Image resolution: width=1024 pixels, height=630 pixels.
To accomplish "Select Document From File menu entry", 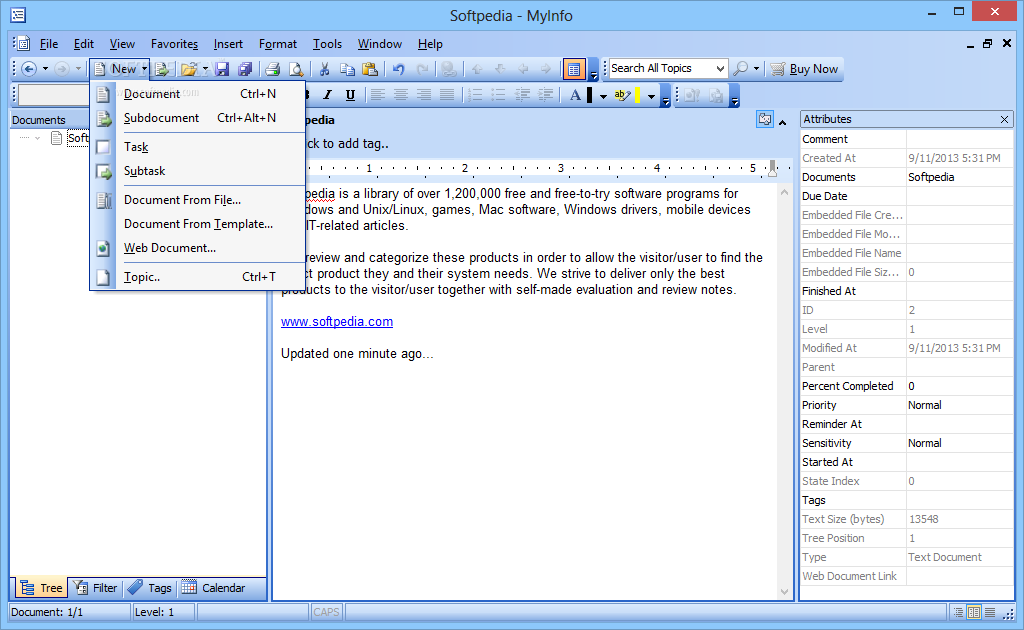I will coord(198,200).
